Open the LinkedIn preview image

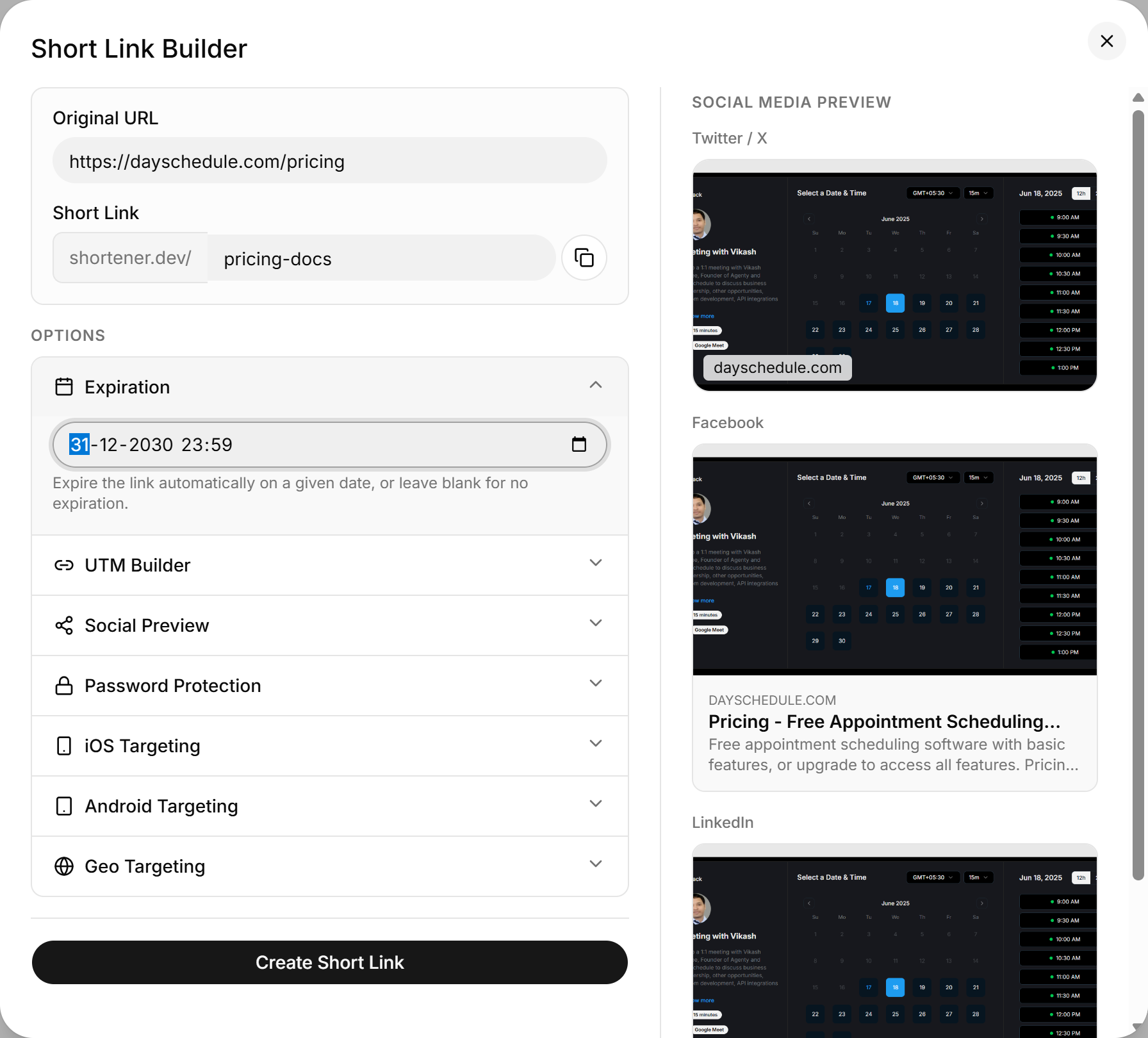pyautogui.click(x=895, y=941)
